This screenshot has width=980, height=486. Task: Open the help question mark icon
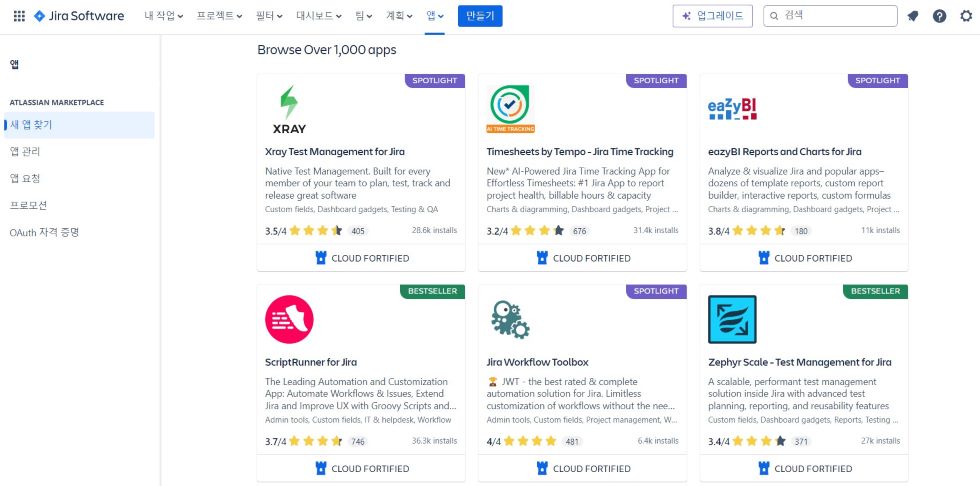coord(939,16)
